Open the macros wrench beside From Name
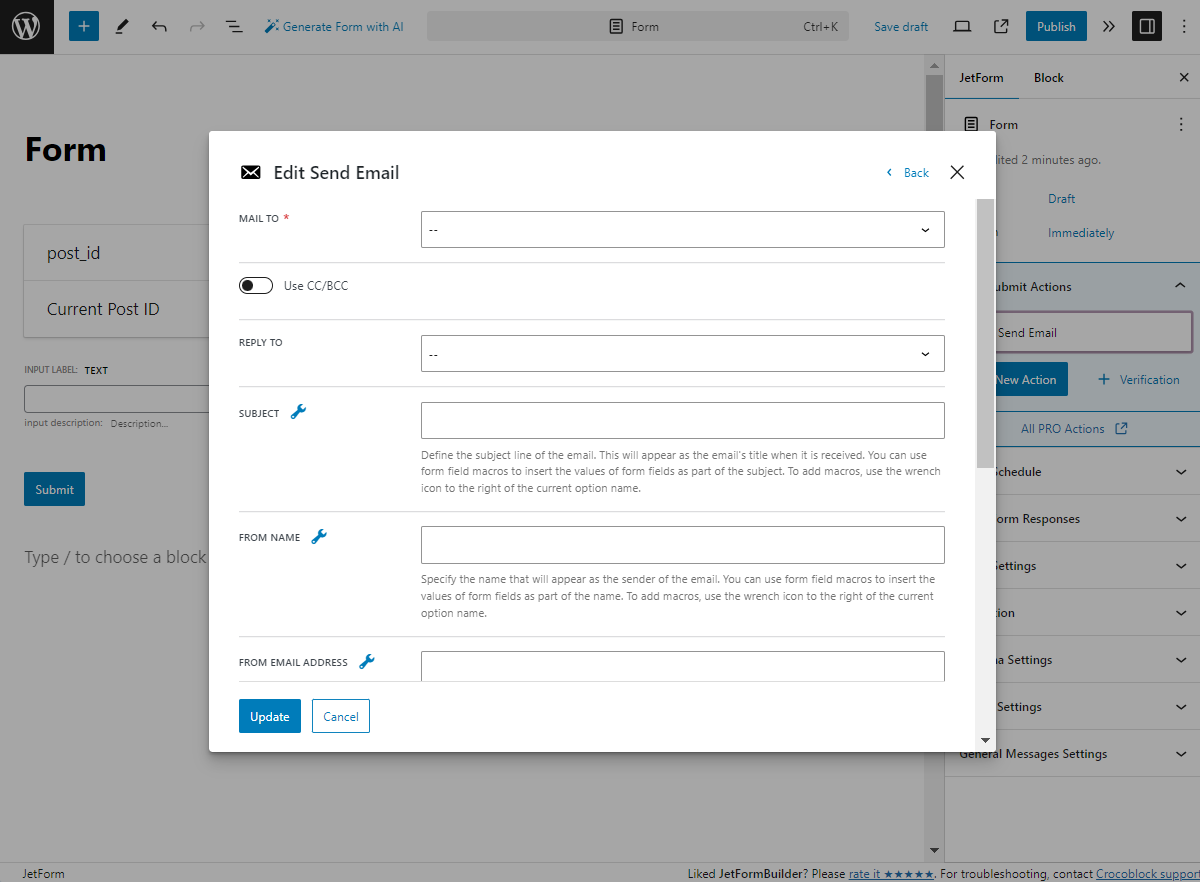This screenshot has width=1200, height=882. click(319, 535)
